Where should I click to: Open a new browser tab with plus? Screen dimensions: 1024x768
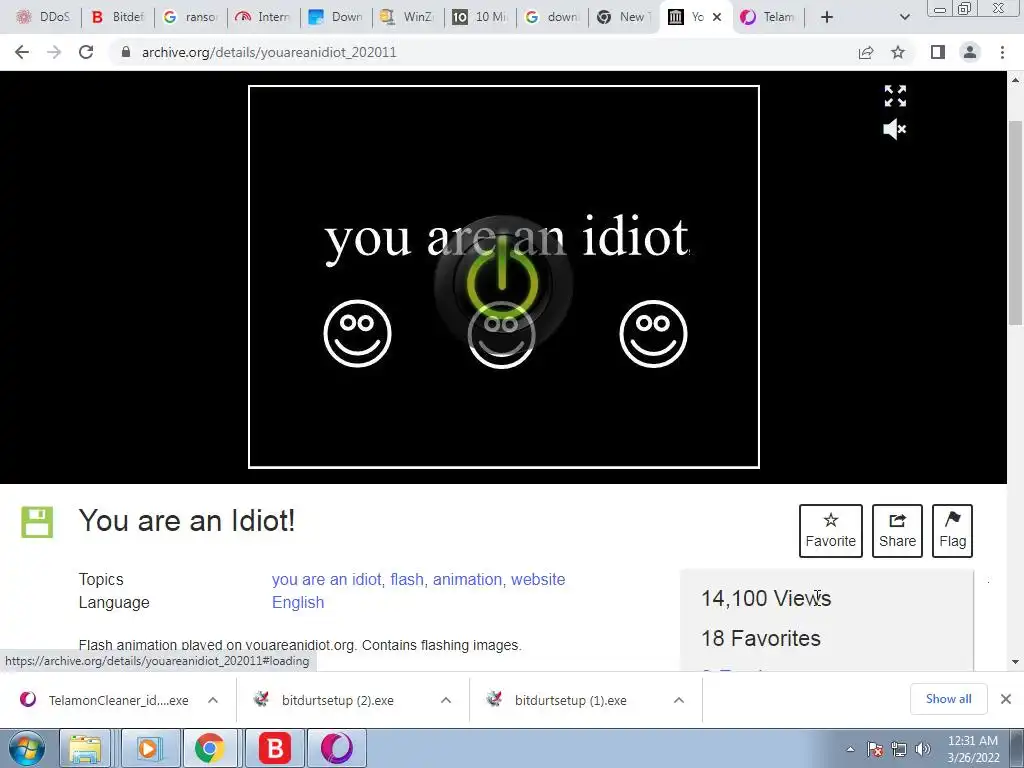(827, 17)
